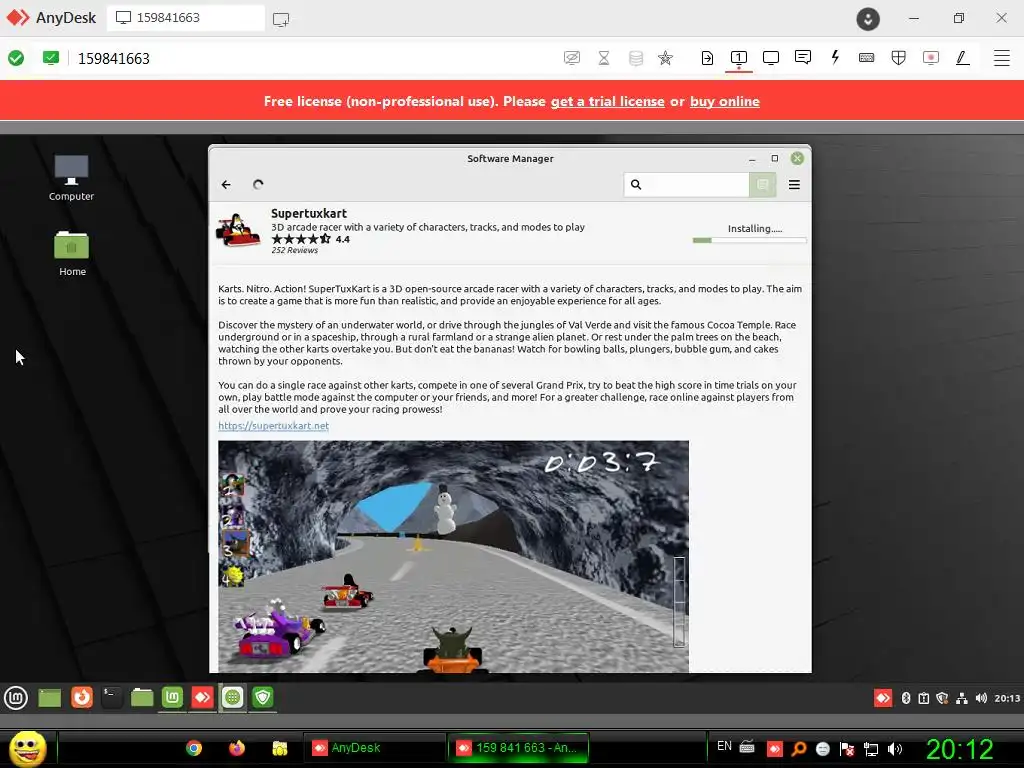The height and width of the screenshot is (768, 1024).
Task: Open the Linux Mint start menu
Action: point(16,698)
